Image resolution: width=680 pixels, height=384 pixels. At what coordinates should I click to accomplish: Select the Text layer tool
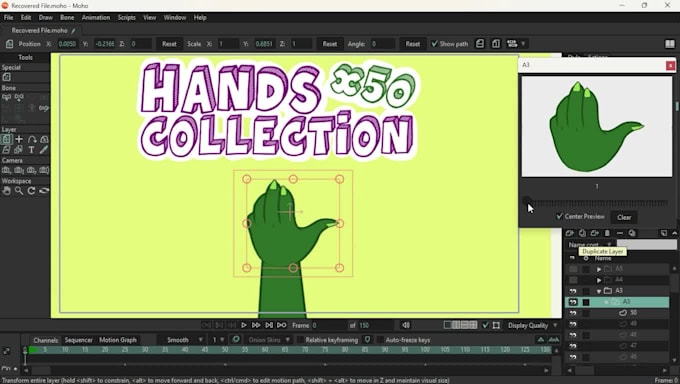pyautogui.click(x=31, y=150)
